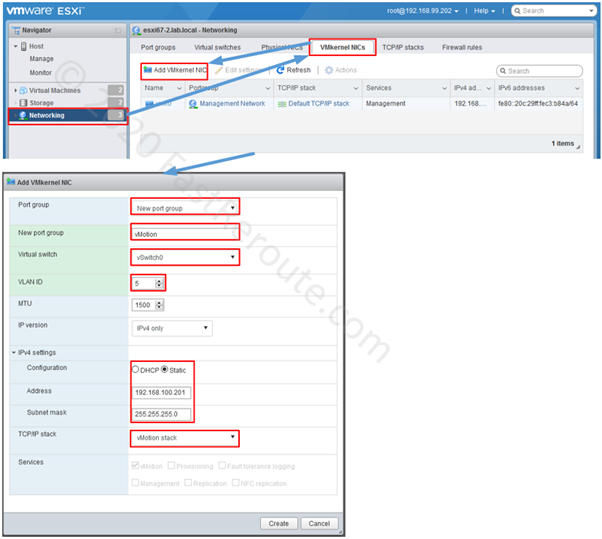The image size is (602, 539).
Task: Click the Add VMkernel NIC dialog title icon
Action: click(x=11, y=182)
